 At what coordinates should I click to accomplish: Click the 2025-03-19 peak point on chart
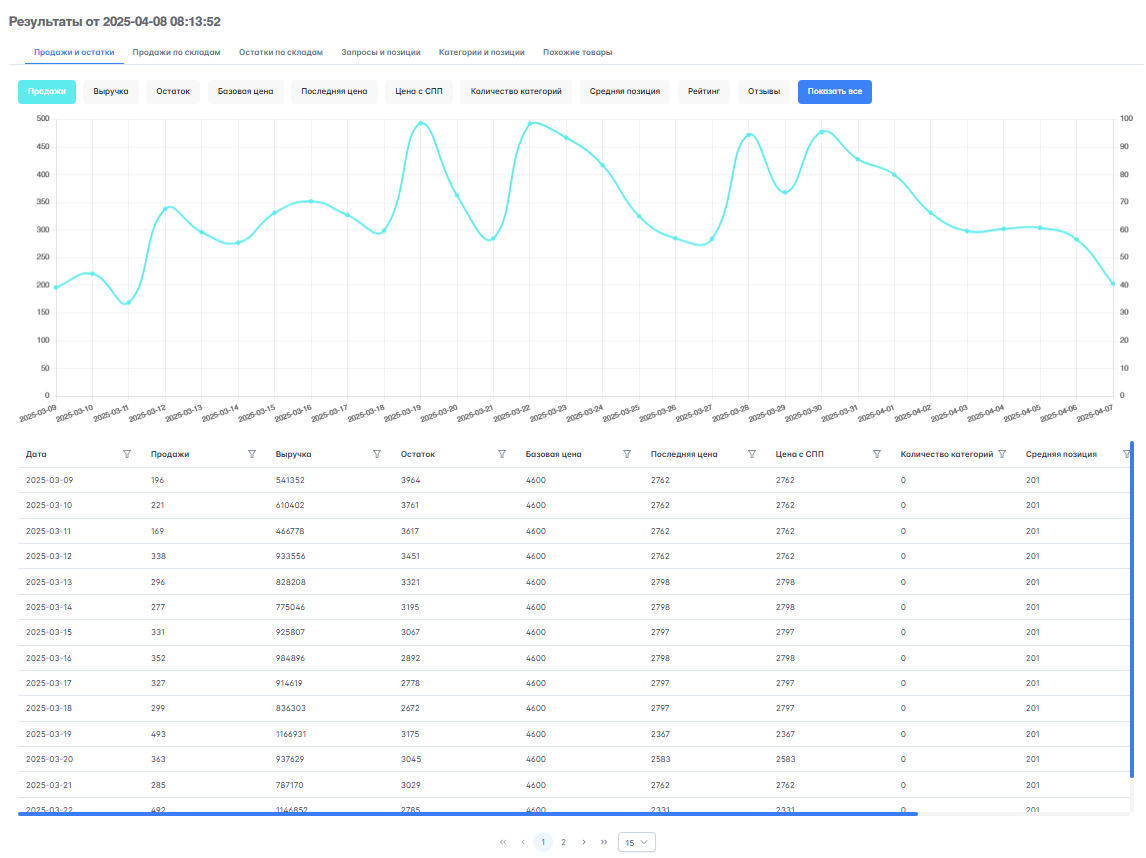420,123
